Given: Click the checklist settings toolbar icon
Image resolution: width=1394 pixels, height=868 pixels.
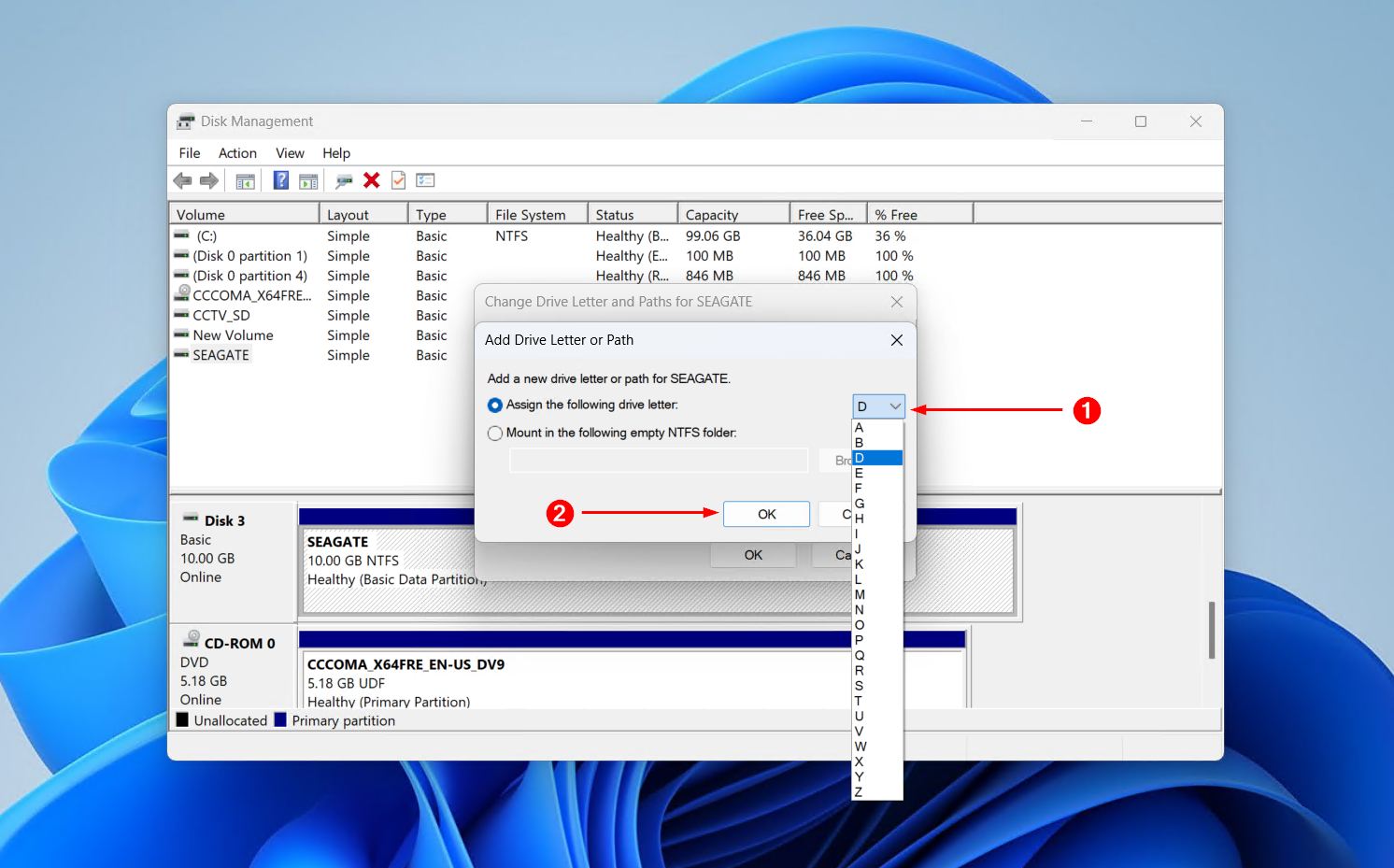Looking at the screenshot, I should coord(426,180).
